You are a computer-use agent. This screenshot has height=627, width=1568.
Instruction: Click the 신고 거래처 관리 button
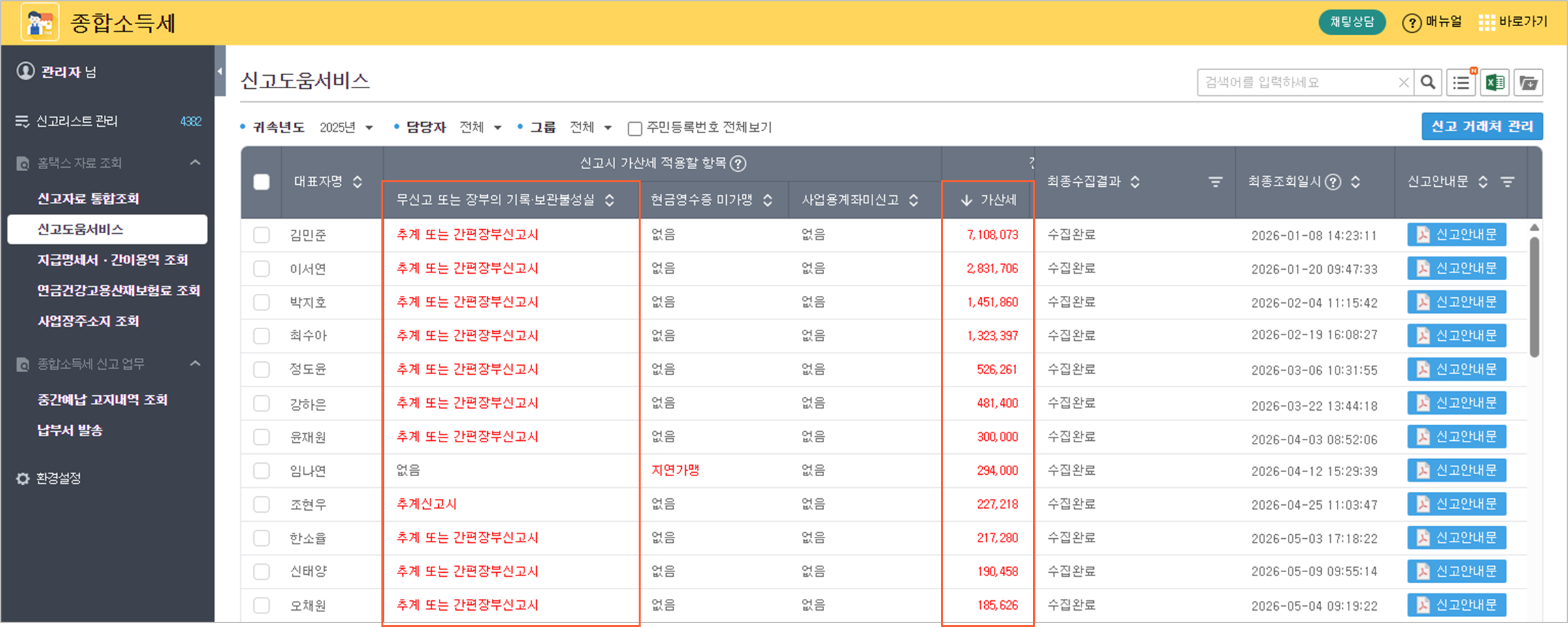[x=1482, y=126]
